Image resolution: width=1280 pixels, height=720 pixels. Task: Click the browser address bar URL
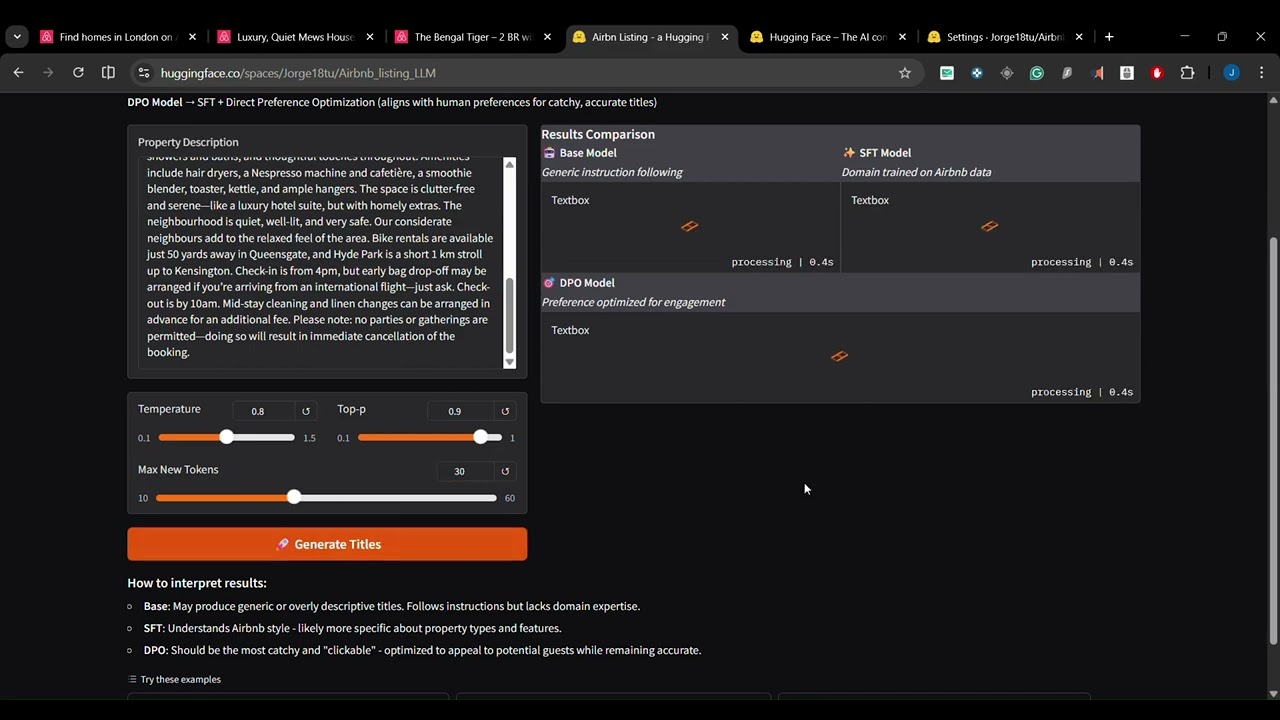tap(298, 73)
